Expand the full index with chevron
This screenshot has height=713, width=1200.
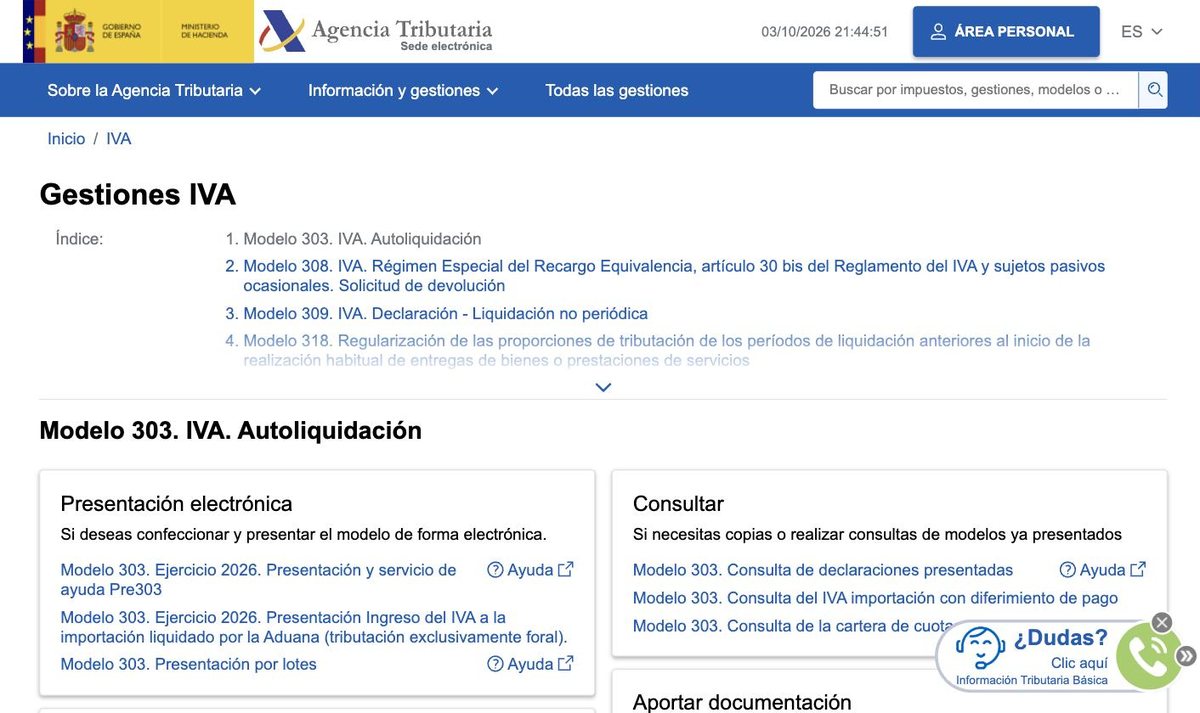603,387
